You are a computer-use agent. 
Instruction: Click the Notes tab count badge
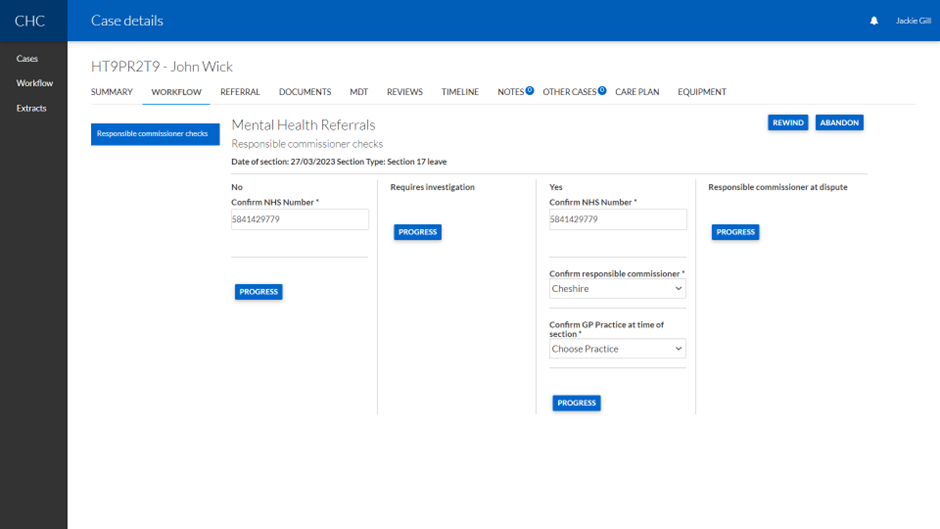530,91
